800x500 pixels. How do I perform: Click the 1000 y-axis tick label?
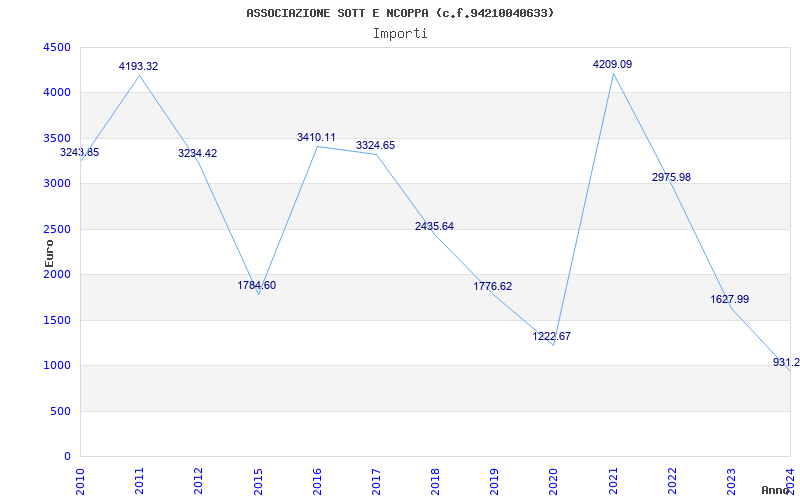(x=57, y=366)
